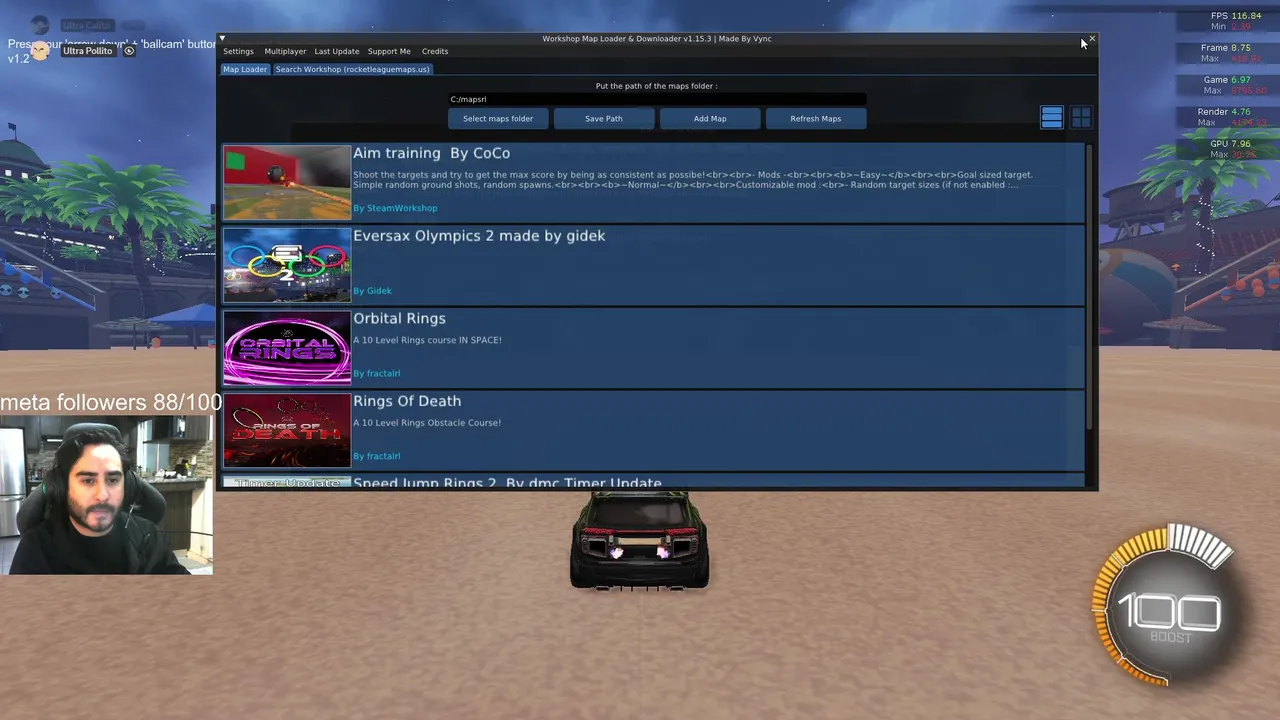Click the Render time readout
This screenshot has height=720, width=1280.
[x=1224, y=112]
